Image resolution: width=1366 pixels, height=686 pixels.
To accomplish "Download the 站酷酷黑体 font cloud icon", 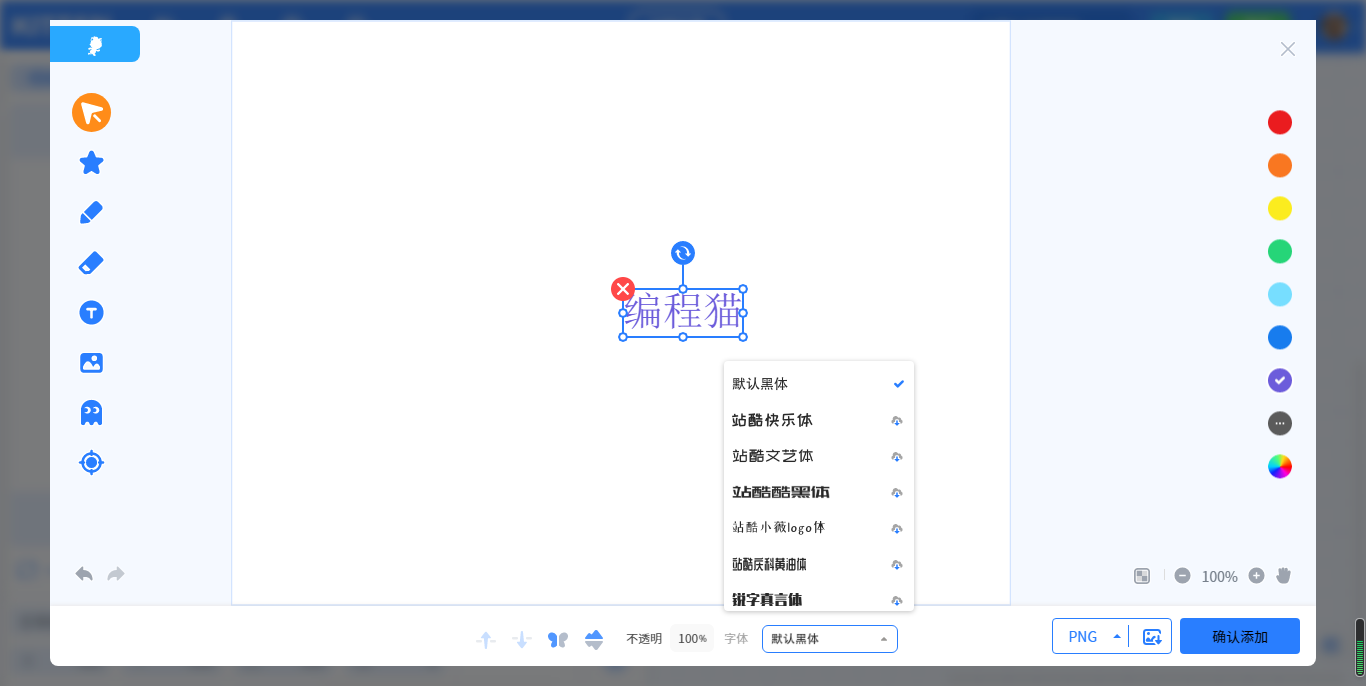I will [x=897, y=493].
